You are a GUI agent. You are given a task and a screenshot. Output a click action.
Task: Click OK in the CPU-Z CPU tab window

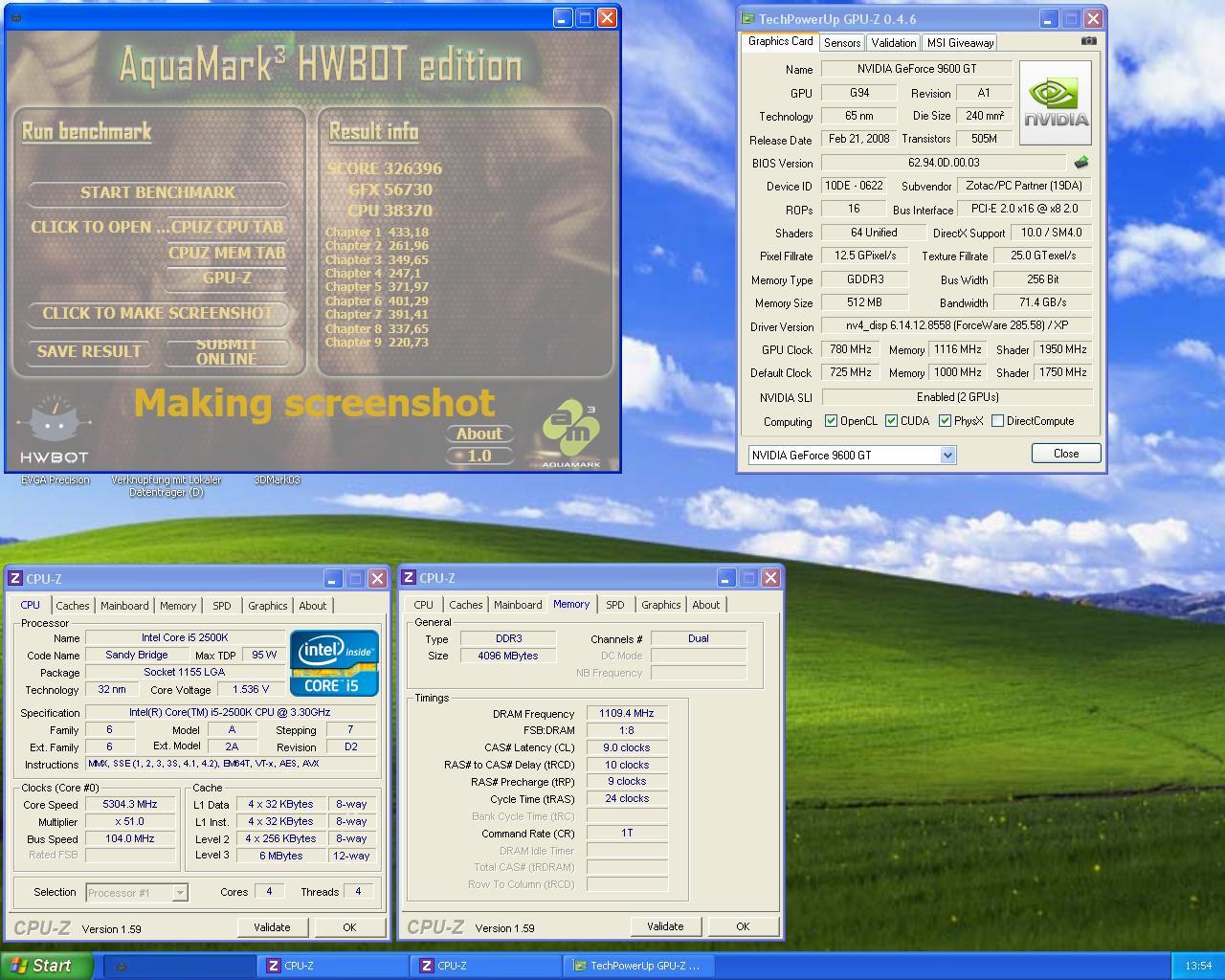tap(349, 927)
